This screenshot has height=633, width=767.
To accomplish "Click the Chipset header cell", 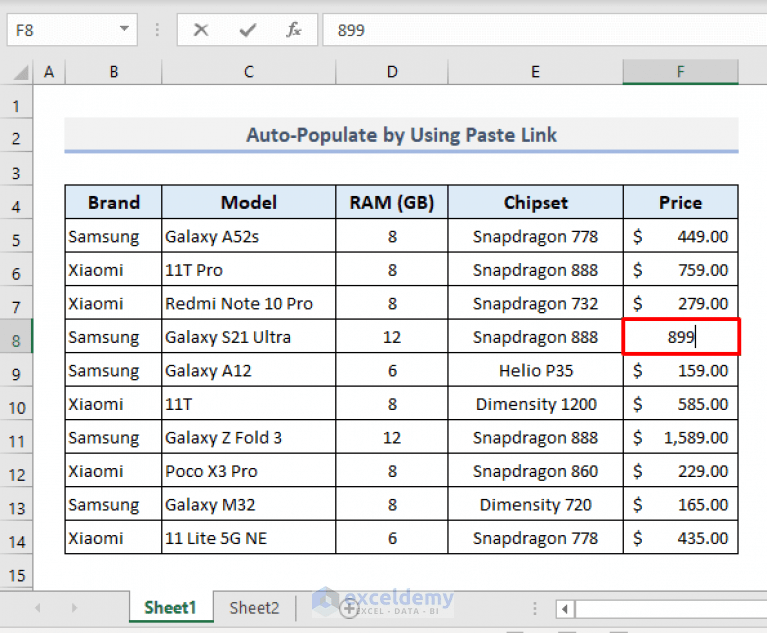I will (536, 202).
